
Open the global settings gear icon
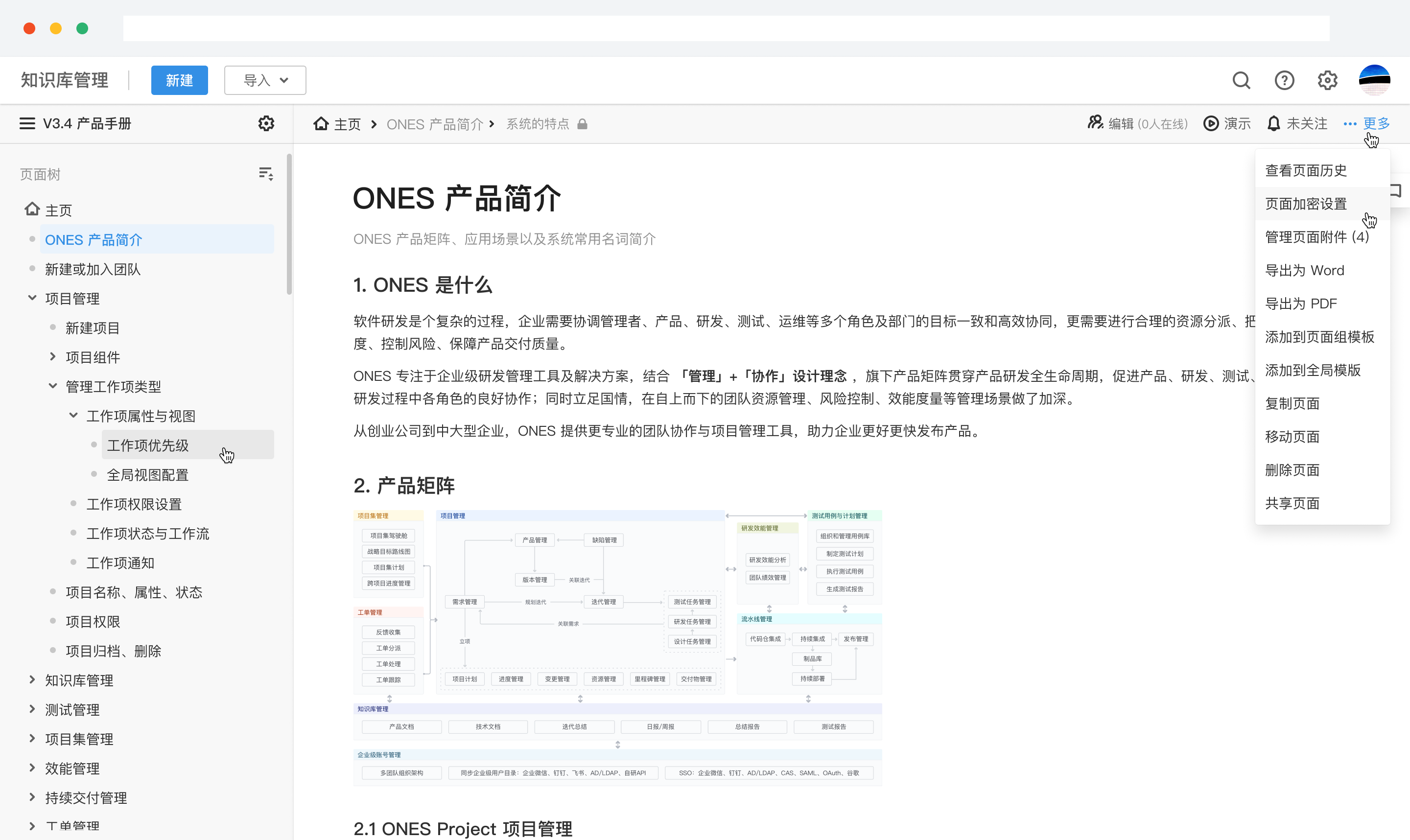(x=1327, y=80)
